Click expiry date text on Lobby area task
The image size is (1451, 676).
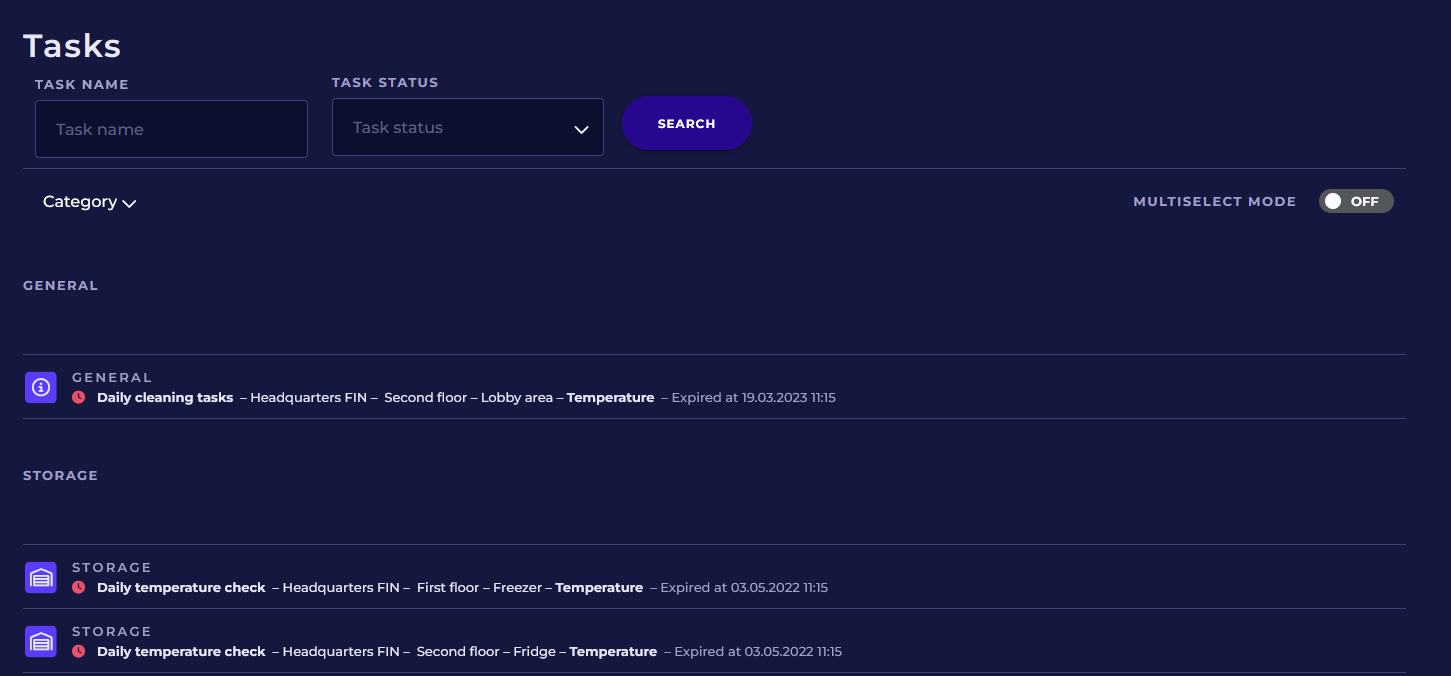click(x=753, y=398)
